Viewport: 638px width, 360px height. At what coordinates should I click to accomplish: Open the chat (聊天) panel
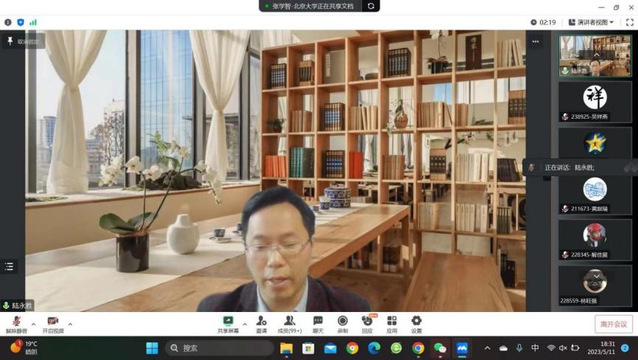tap(318, 325)
